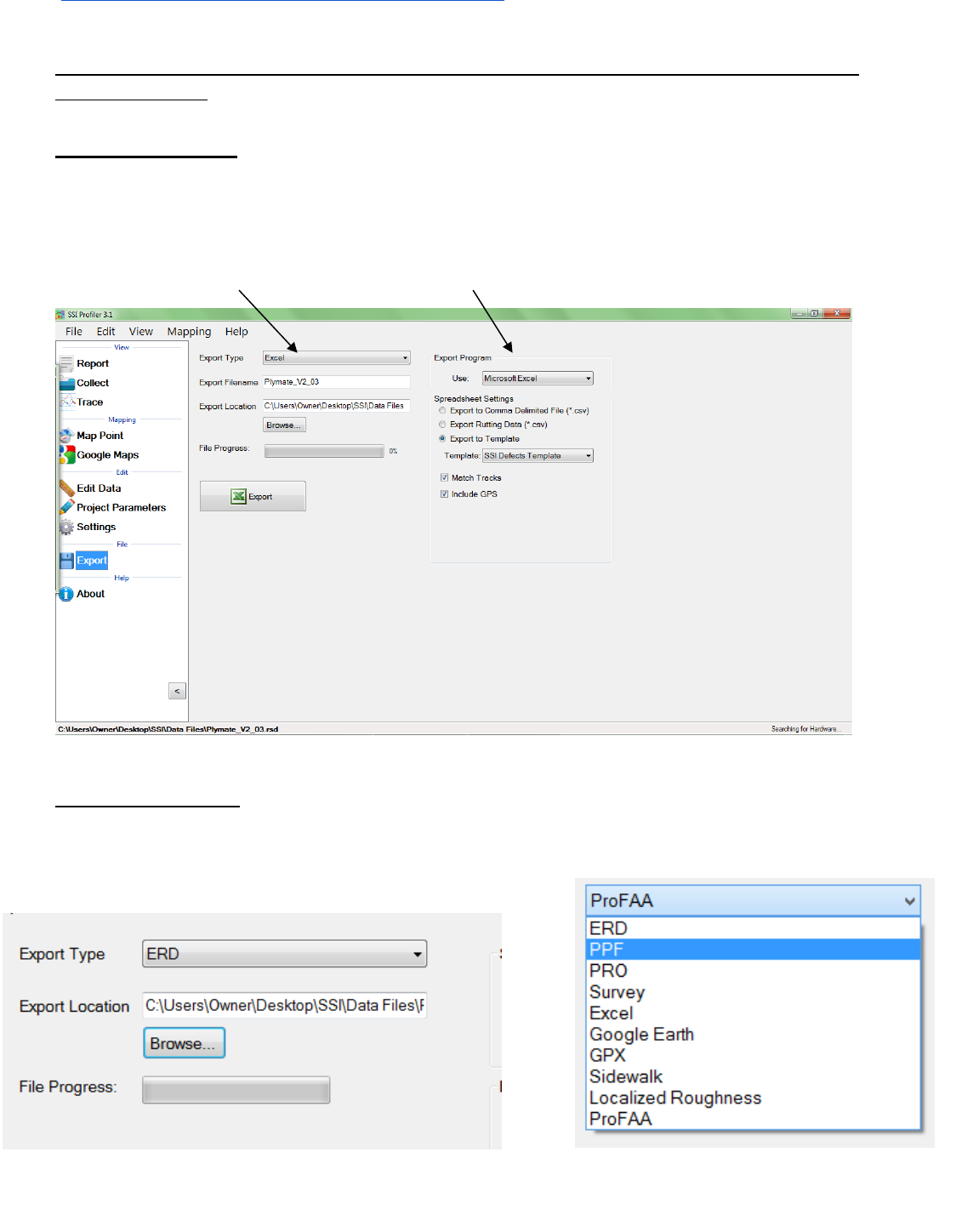Select 'Export to Comma Delimited File' option
The width and height of the screenshot is (956, 1232).
click(442, 411)
